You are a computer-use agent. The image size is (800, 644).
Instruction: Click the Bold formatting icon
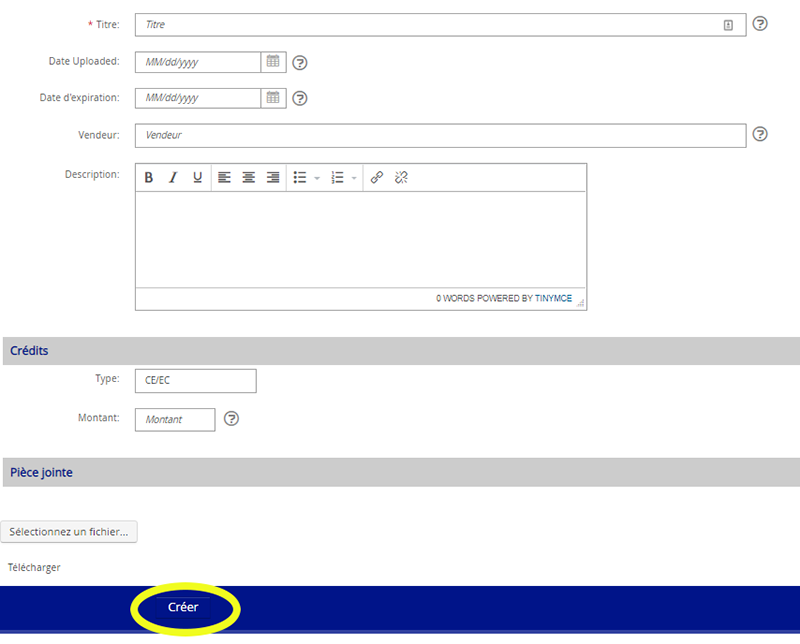pos(148,177)
